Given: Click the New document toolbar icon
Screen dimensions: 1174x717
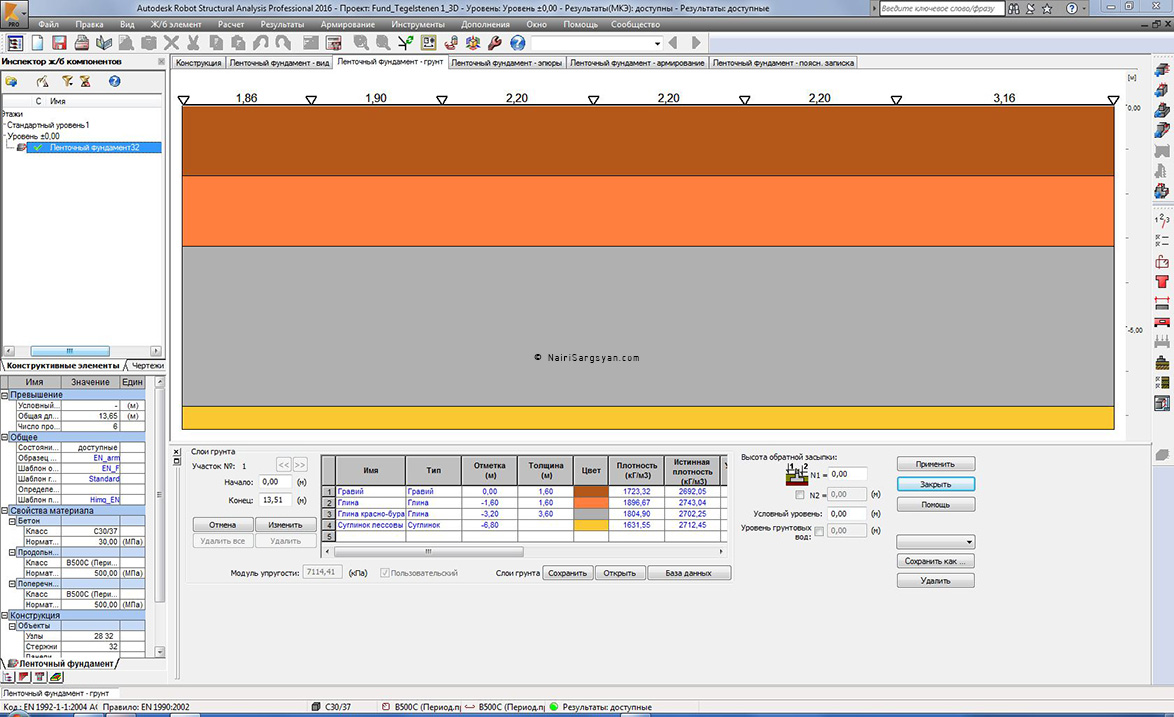Looking at the screenshot, I should 37,43.
